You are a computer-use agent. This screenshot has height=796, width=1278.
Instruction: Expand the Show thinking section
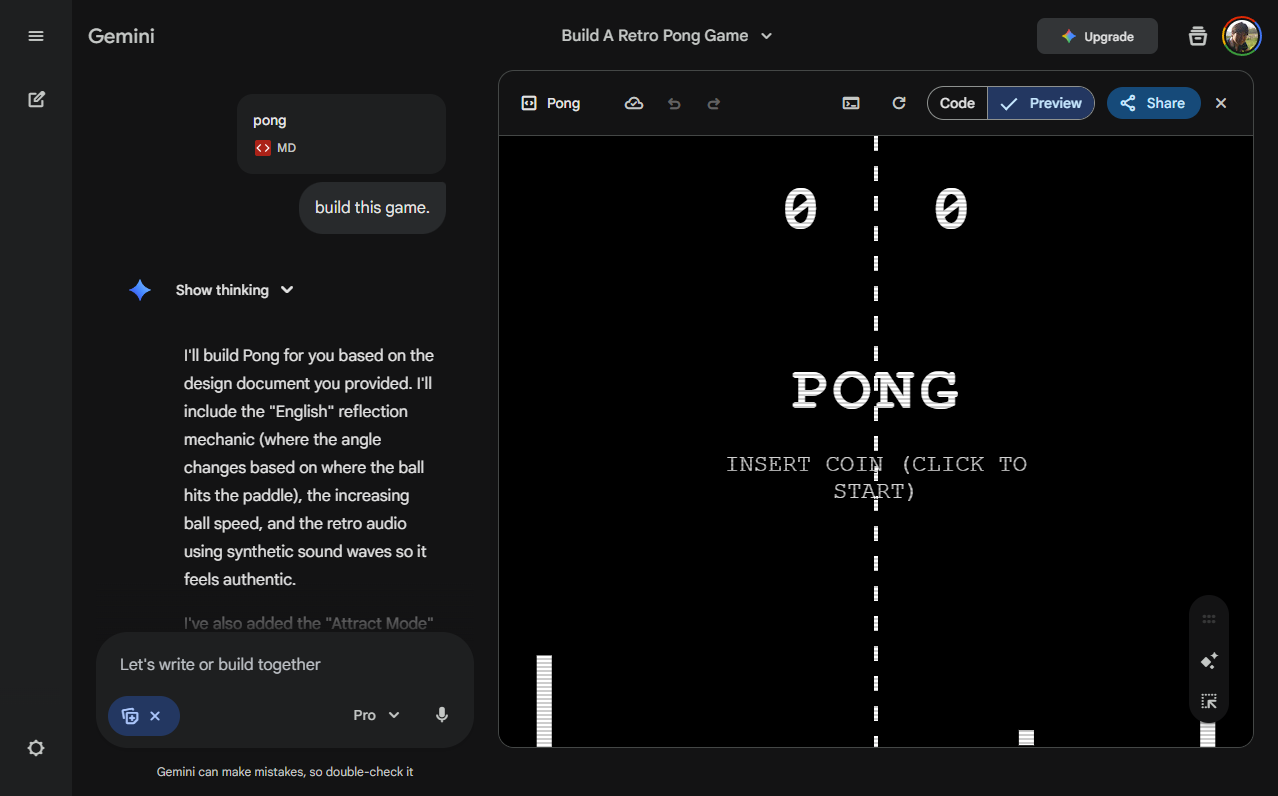(235, 290)
